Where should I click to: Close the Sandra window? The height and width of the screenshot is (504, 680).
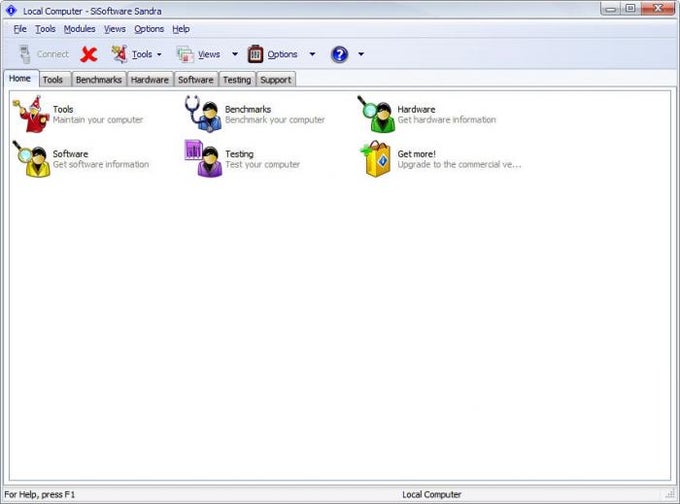tap(658, 9)
